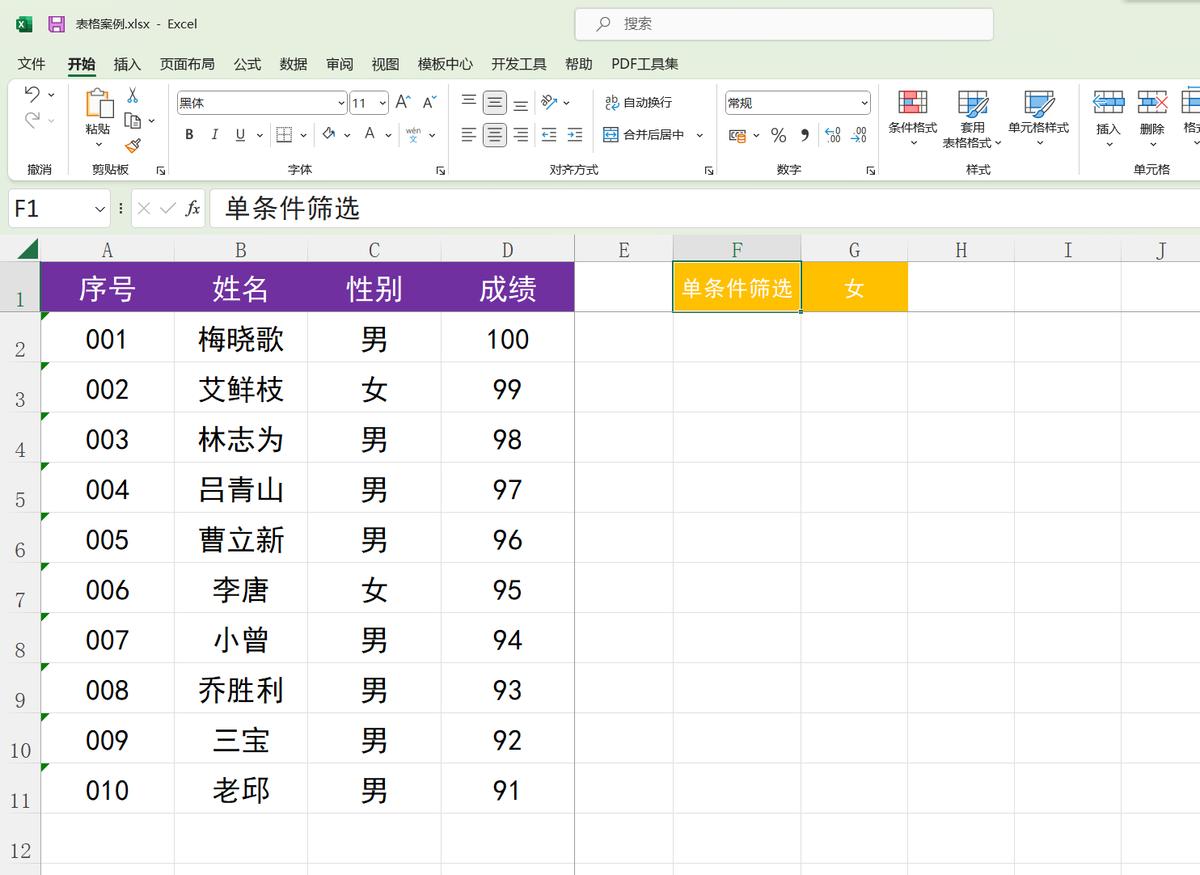Click the Undo arrow icon
Screen dimensions: 1200x875
coord(32,95)
